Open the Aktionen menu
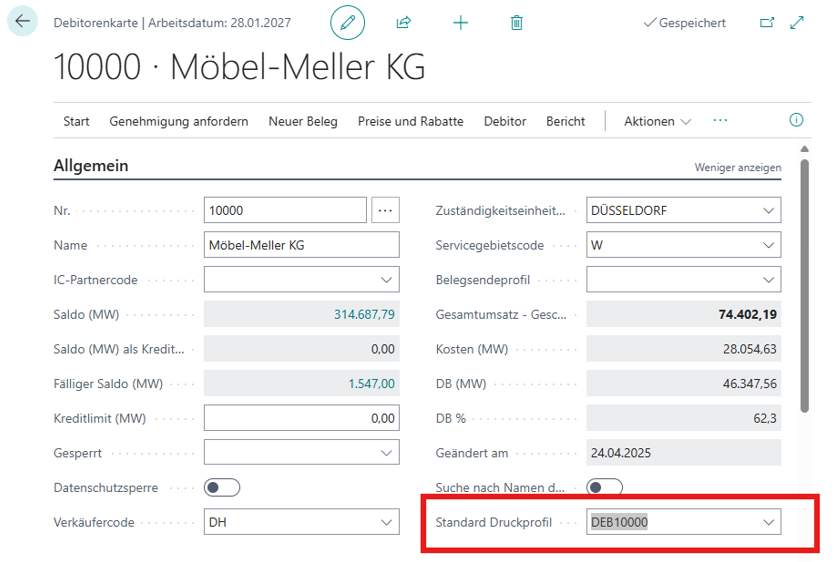 pos(657,121)
